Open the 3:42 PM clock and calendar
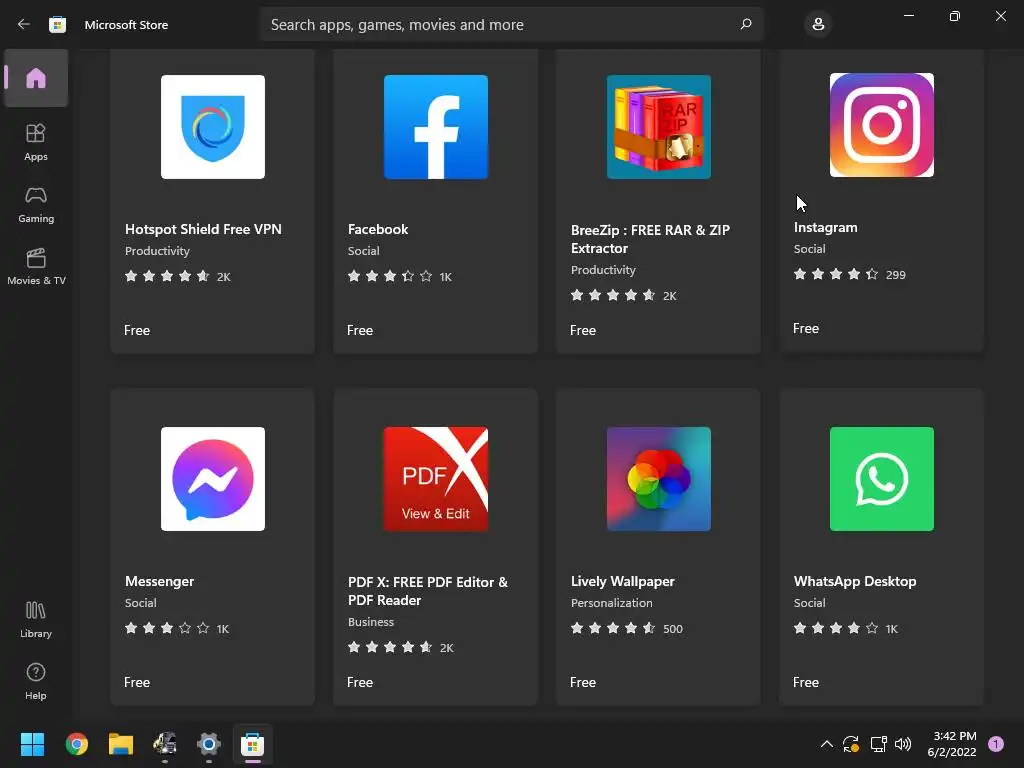 [952, 744]
